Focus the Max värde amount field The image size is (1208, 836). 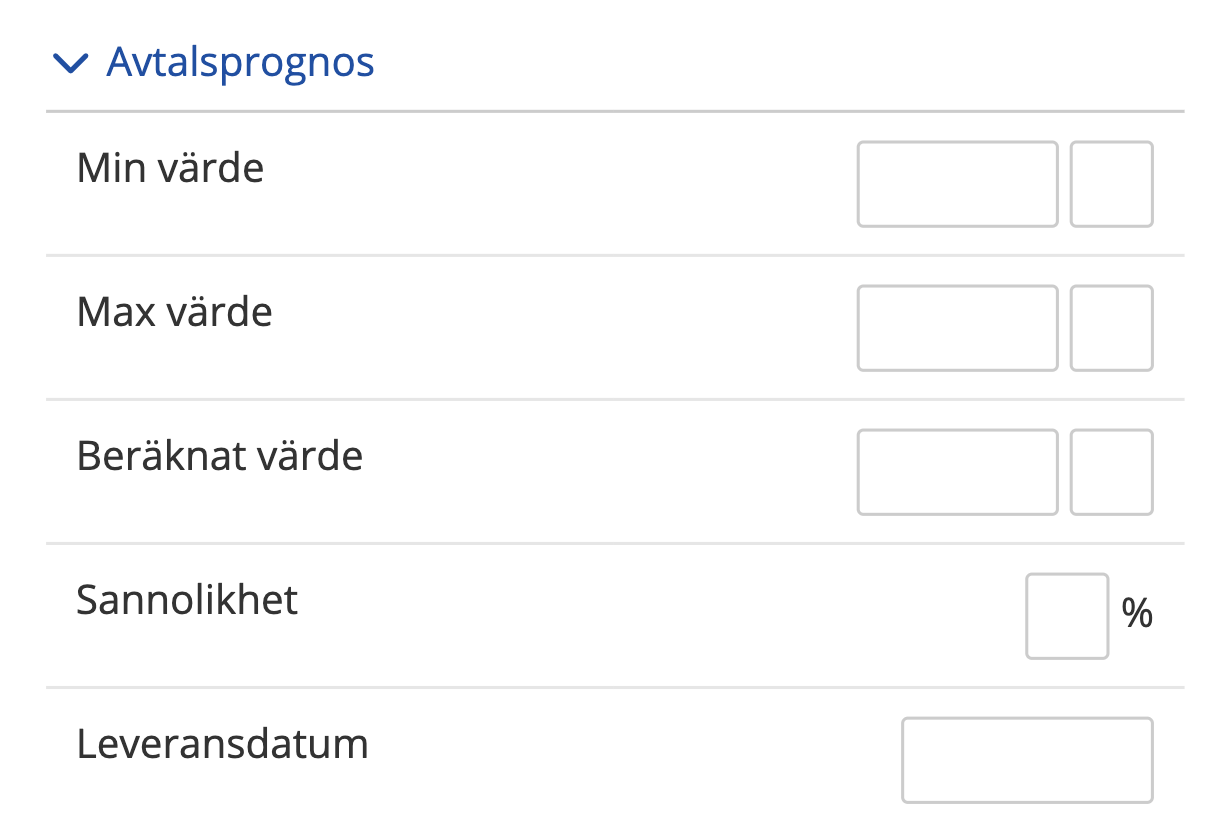click(957, 328)
